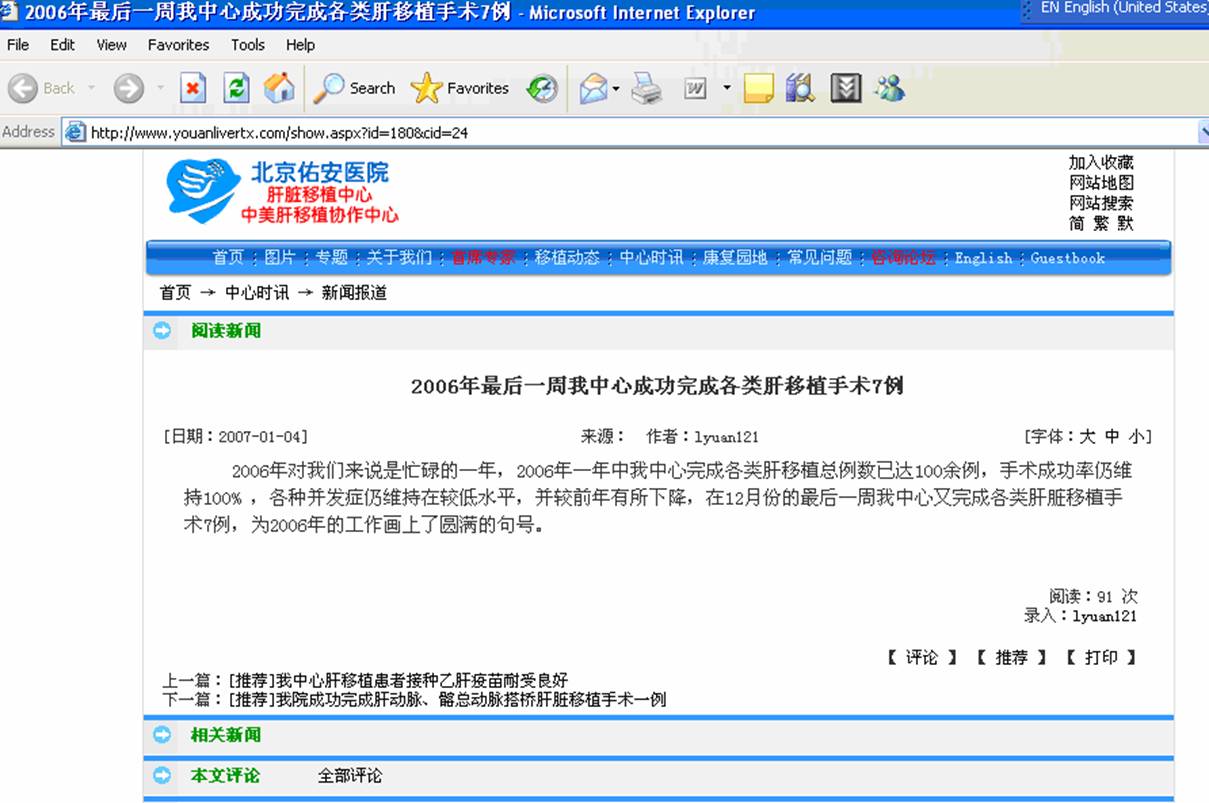Expand the Edit with Word dropdown arrow
Screen dimensions: 1209x803
(x=726, y=88)
